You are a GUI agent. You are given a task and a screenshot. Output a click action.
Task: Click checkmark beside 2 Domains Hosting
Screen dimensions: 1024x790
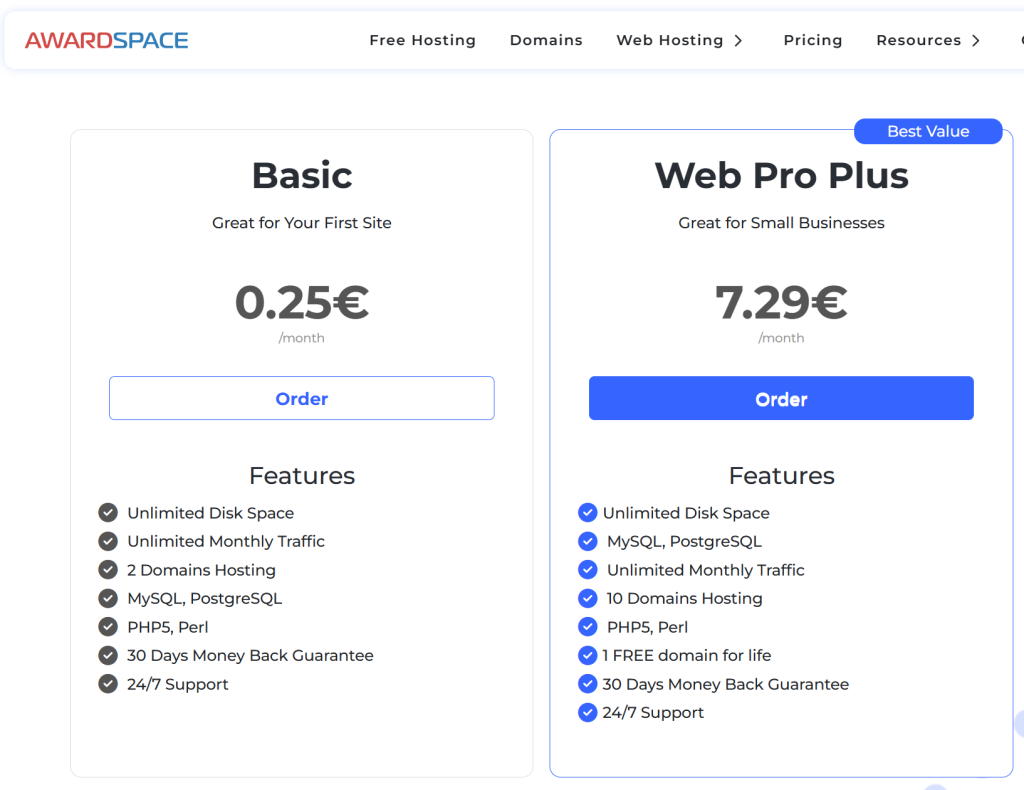108,570
